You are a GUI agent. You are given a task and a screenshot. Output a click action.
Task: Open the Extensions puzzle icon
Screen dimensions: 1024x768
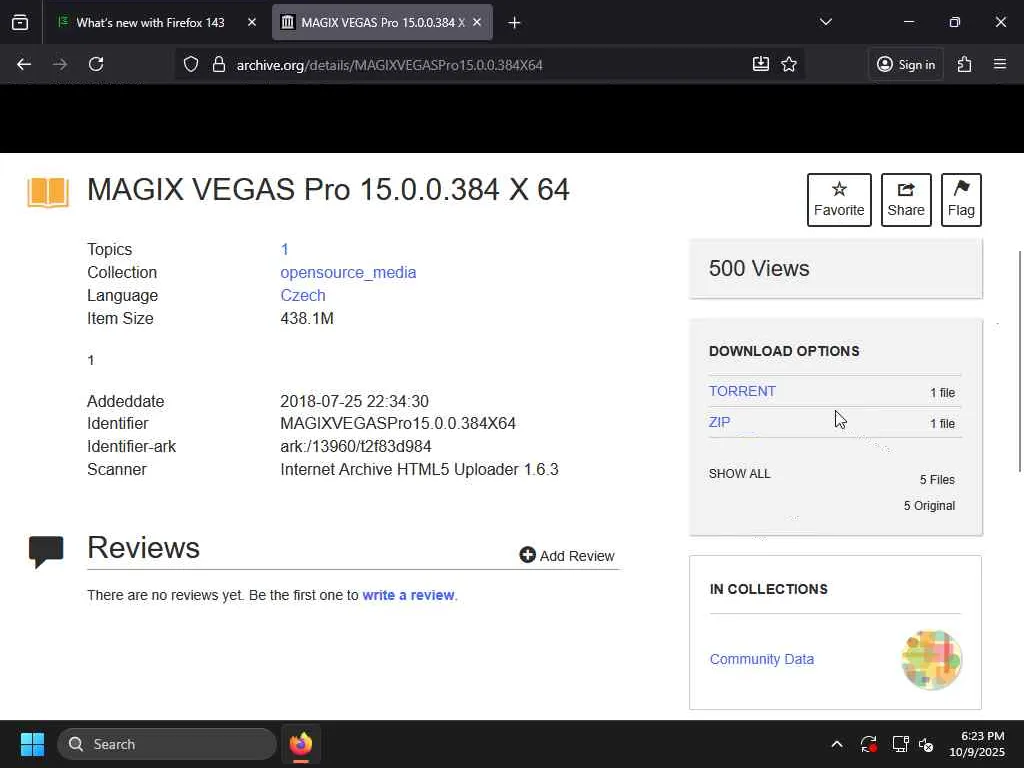pos(965,64)
